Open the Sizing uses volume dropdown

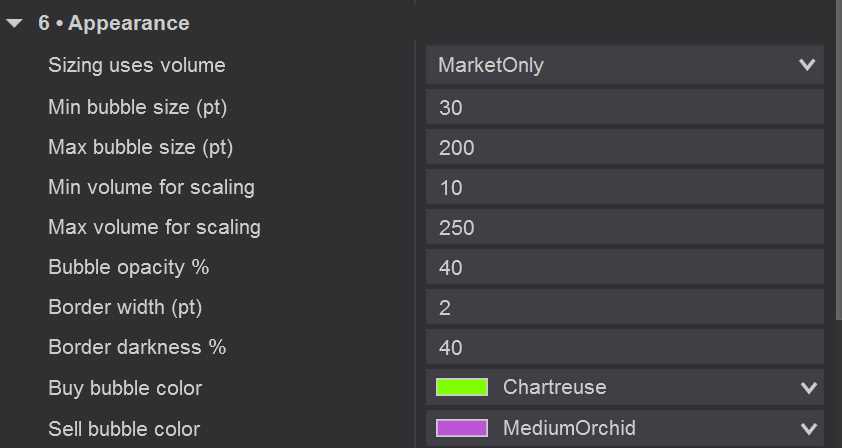[x=624, y=66]
